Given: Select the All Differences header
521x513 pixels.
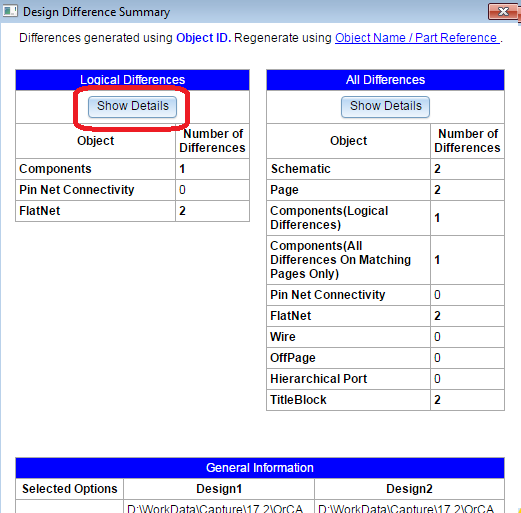Looking at the screenshot, I should 385,80.
